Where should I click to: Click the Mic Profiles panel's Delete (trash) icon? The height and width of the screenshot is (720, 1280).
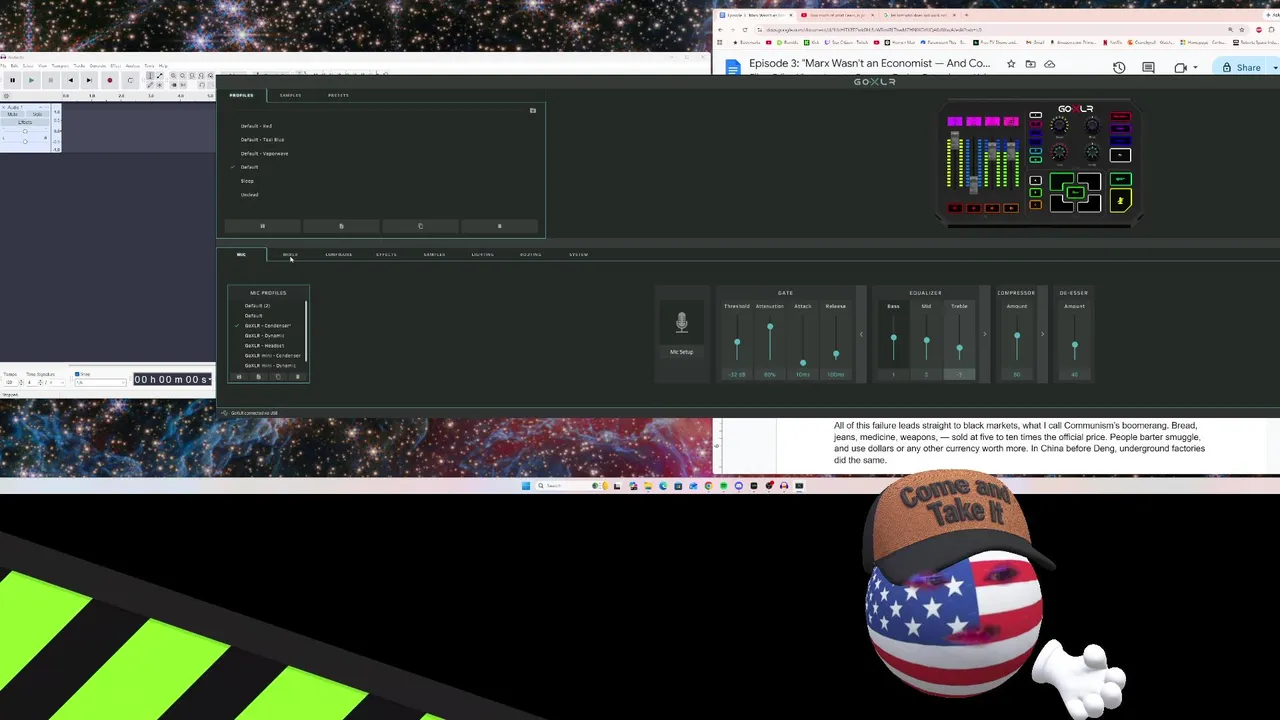297,377
